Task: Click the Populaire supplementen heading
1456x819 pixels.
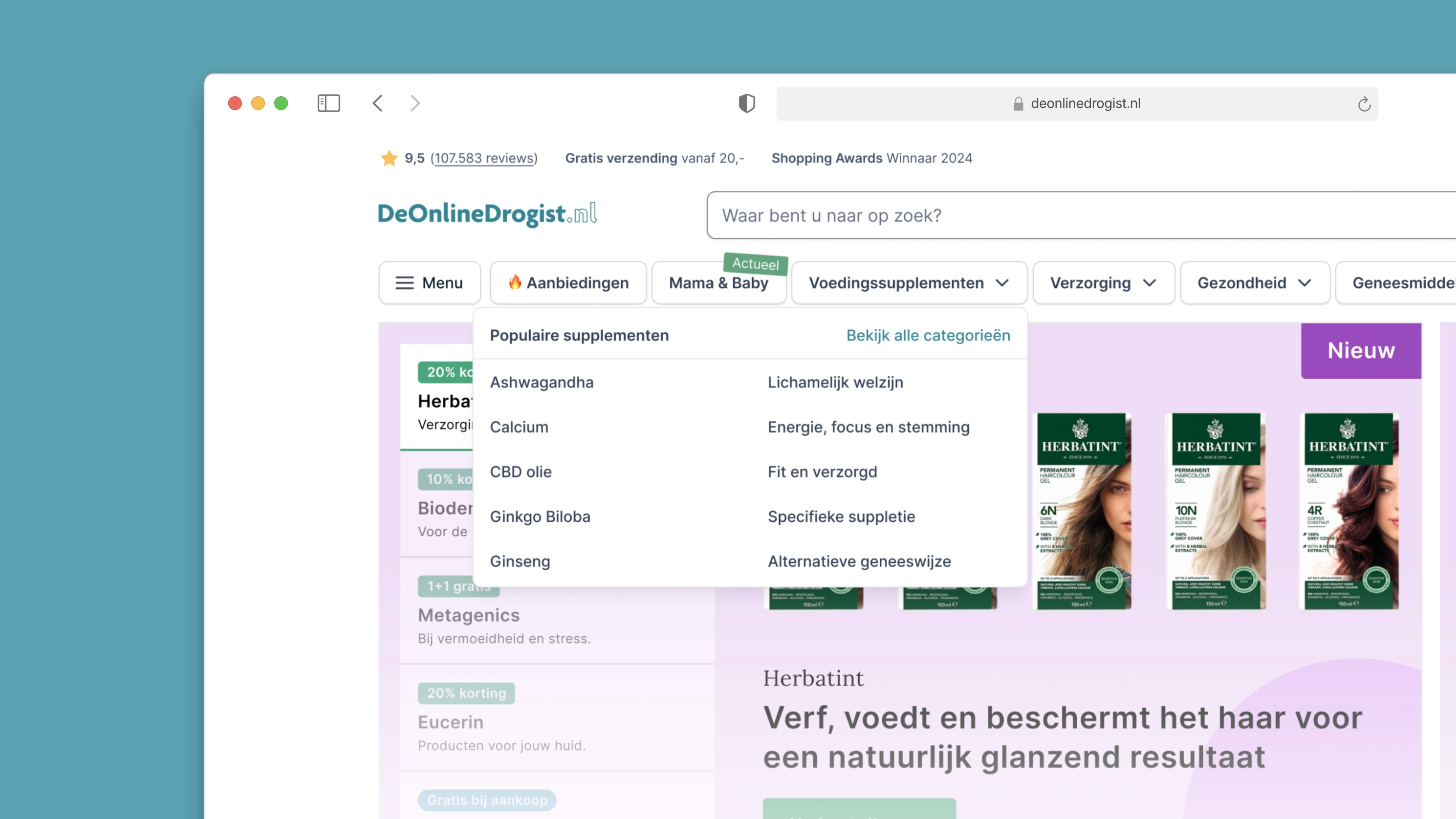Action: click(x=579, y=335)
